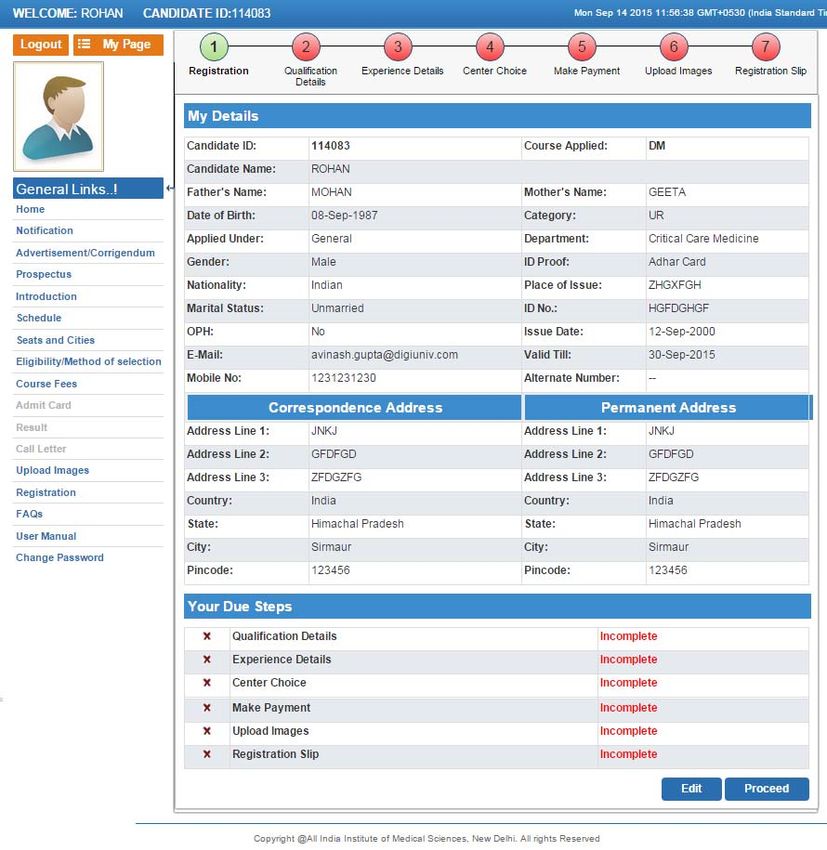Click the red X beside Upload Images row
827x850 pixels.
(x=206, y=731)
